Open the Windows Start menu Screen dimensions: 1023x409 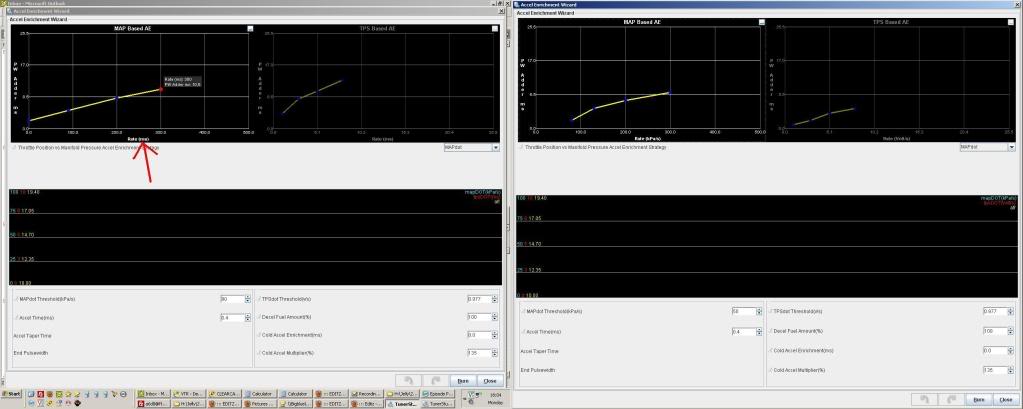pyautogui.click(x=12, y=394)
